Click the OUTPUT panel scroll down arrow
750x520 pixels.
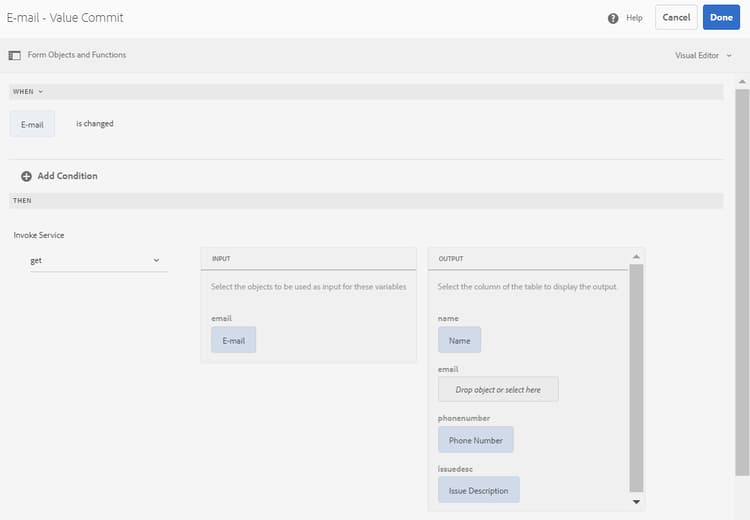click(x=636, y=502)
